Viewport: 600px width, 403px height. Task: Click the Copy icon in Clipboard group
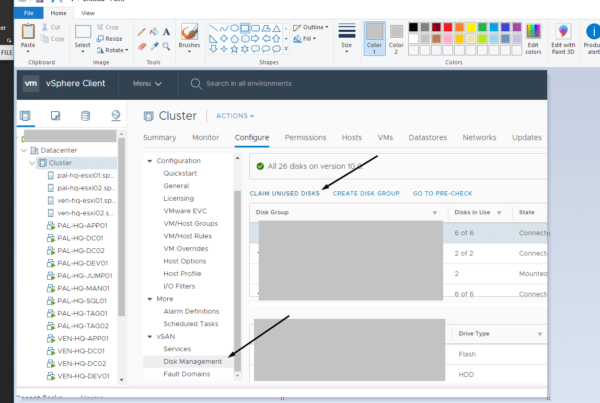(45, 39)
